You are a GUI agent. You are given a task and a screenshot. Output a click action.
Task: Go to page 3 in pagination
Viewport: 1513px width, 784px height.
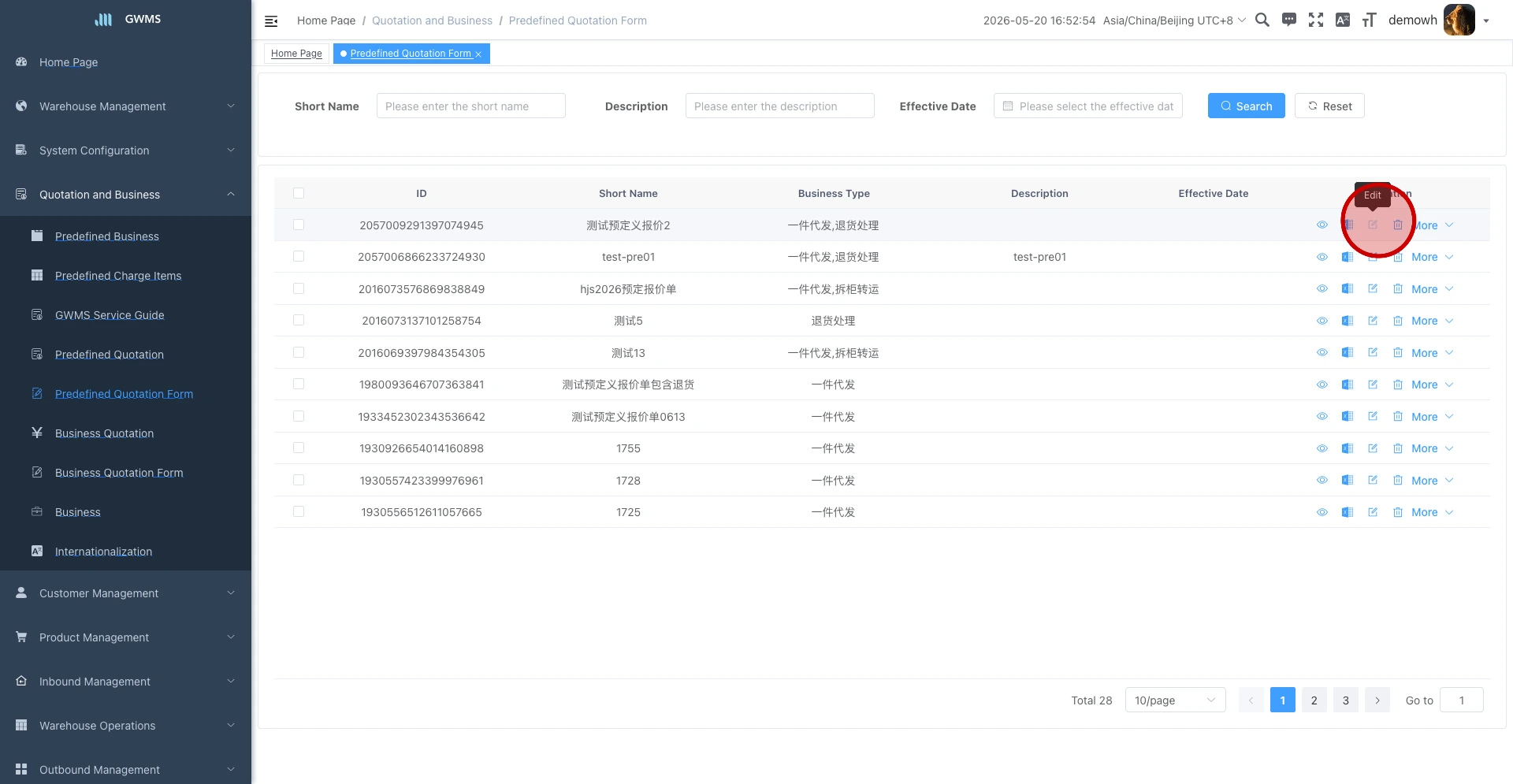[1346, 700]
